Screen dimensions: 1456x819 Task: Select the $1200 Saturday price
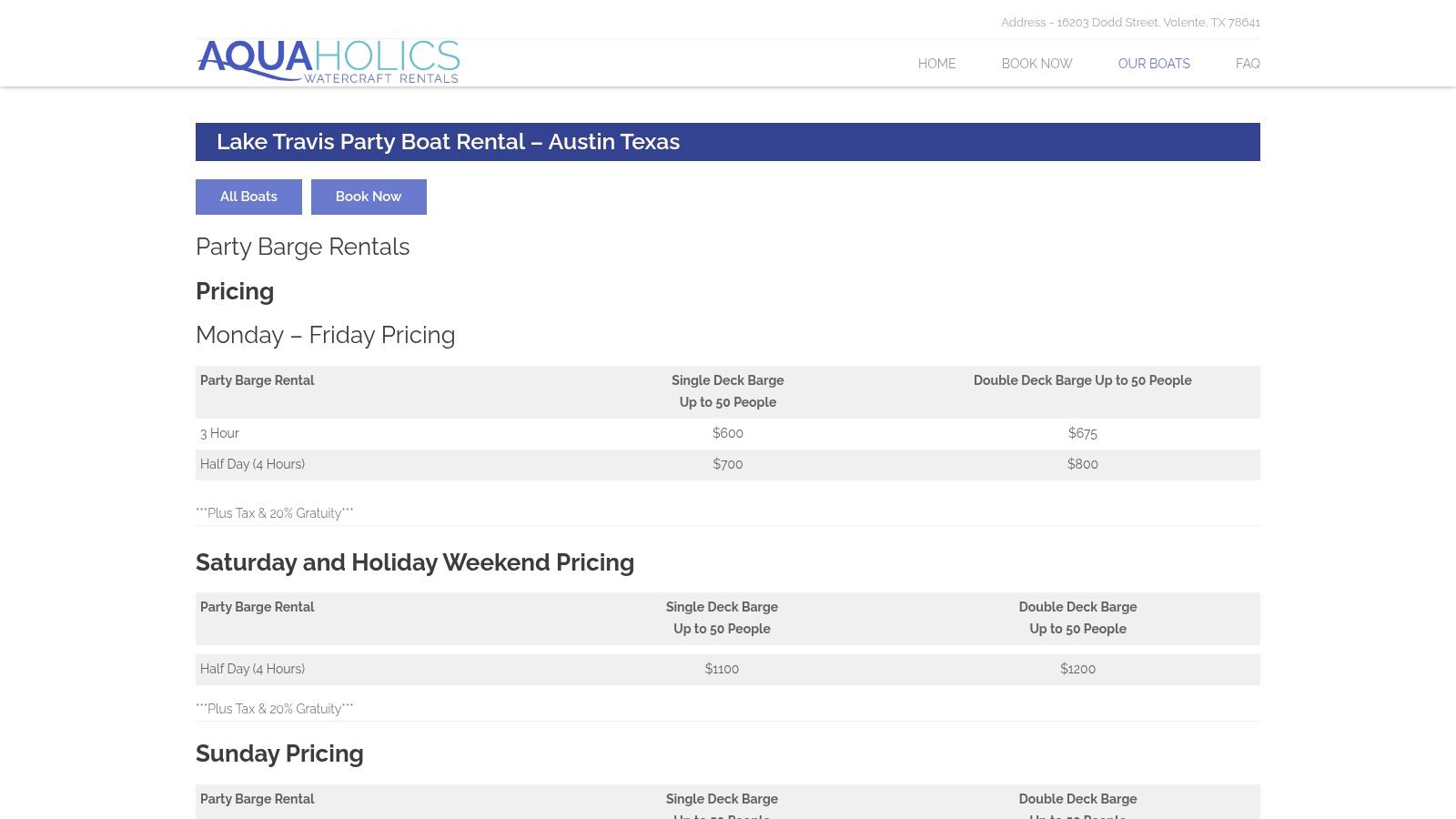tap(1078, 669)
